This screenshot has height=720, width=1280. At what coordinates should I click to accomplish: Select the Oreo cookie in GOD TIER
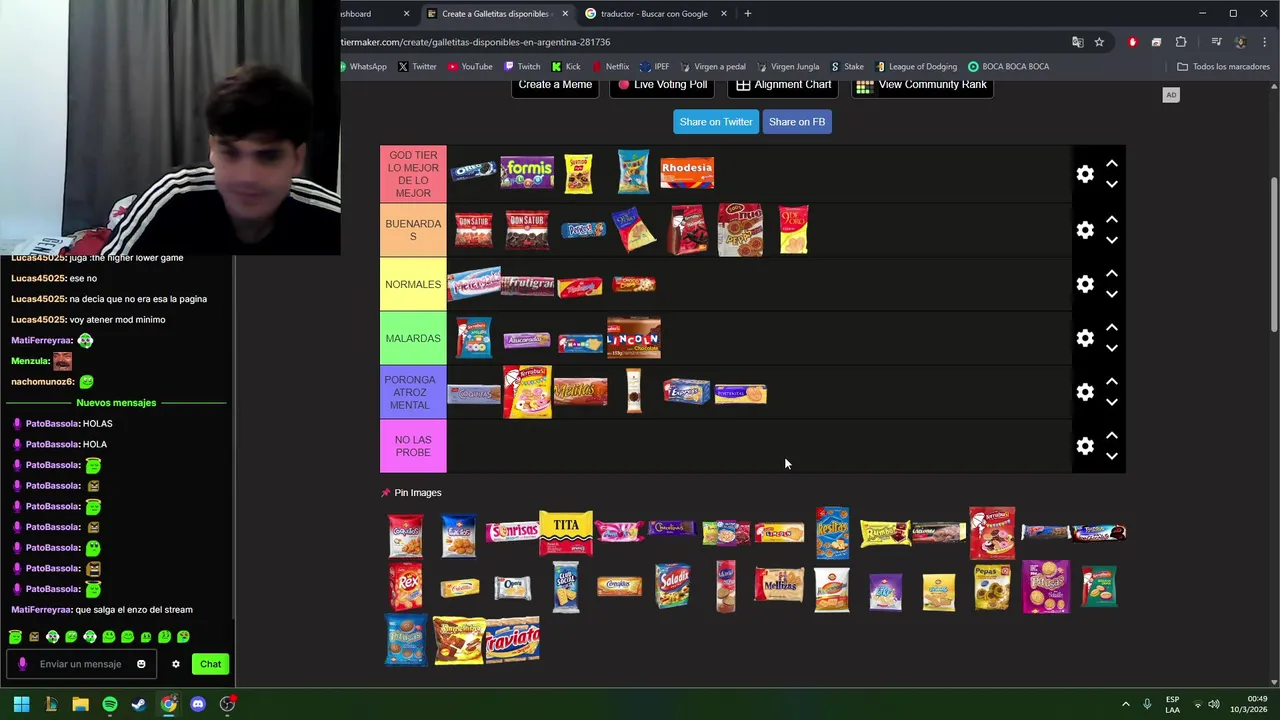[x=473, y=171]
